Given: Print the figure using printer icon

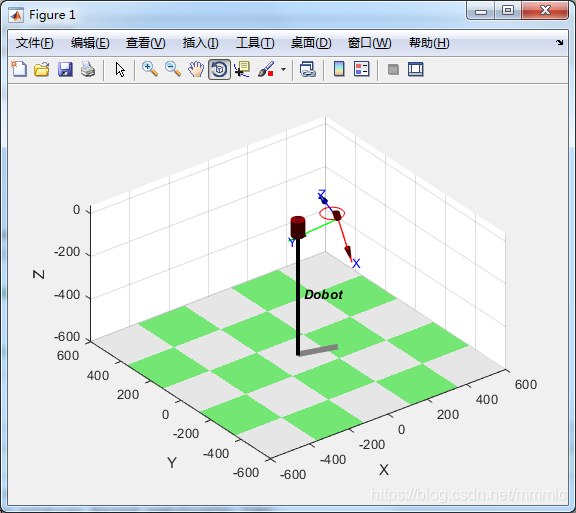Looking at the screenshot, I should pyautogui.click(x=88, y=69).
